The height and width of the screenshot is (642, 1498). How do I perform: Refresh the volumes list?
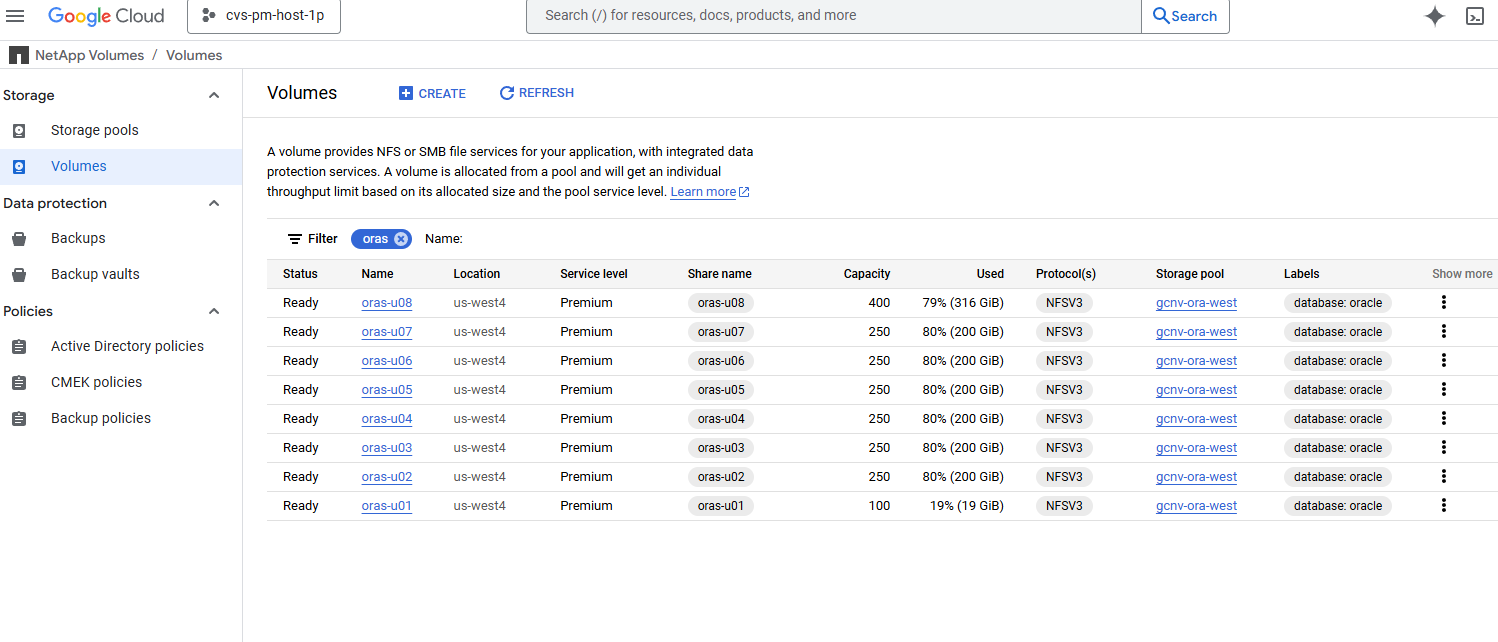tap(536, 93)
